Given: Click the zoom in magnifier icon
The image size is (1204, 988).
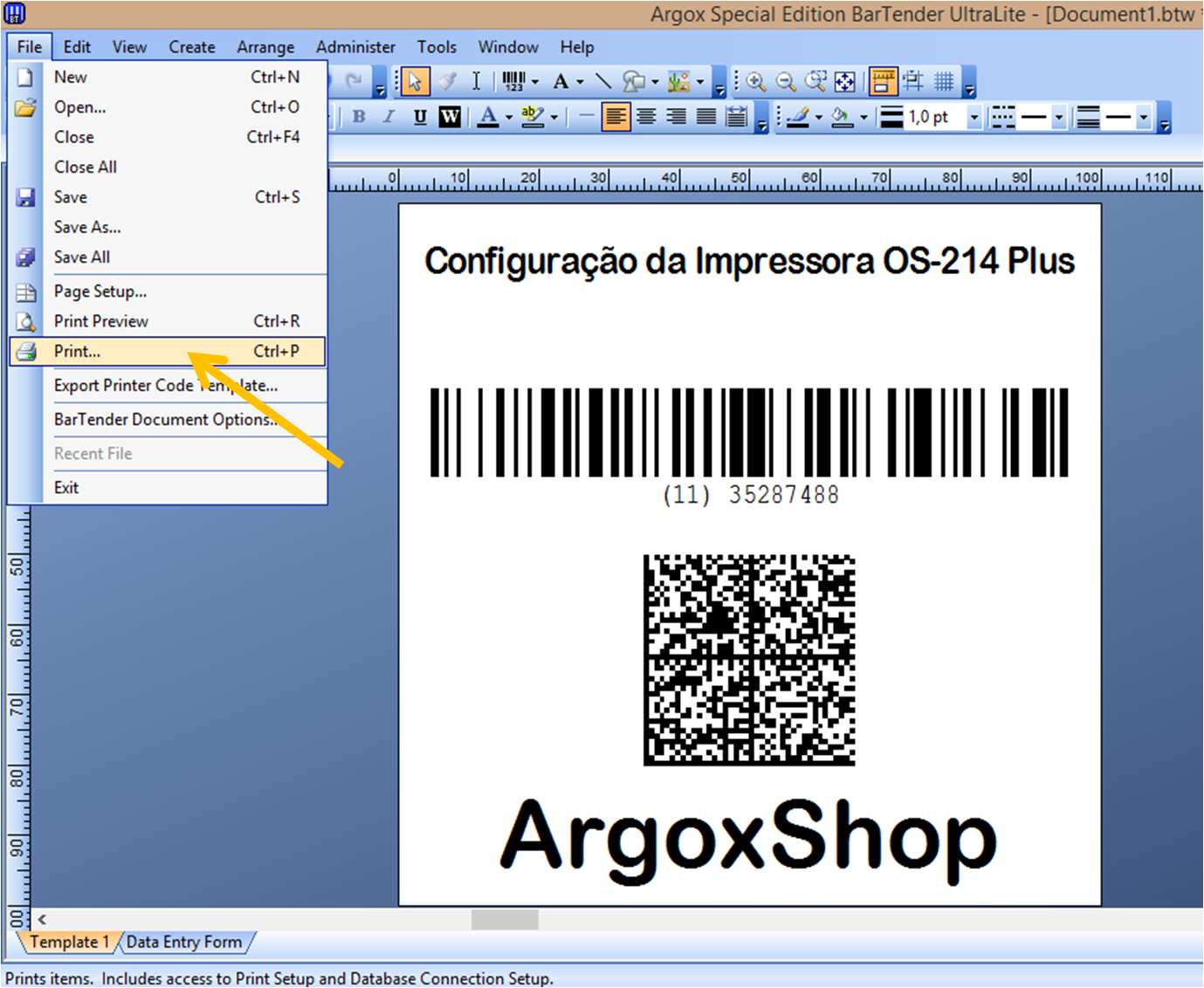Looking at the screenshot, I should pyautogui.click(x=756, y=82).
